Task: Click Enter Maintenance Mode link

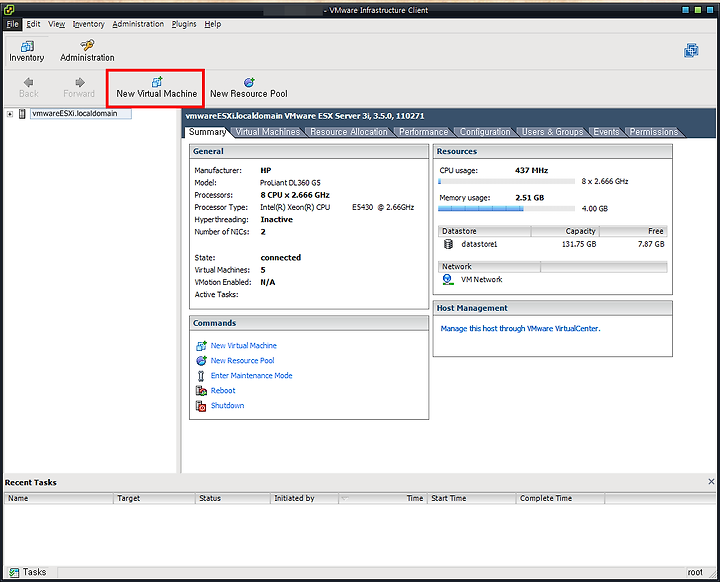Action: 251,375
